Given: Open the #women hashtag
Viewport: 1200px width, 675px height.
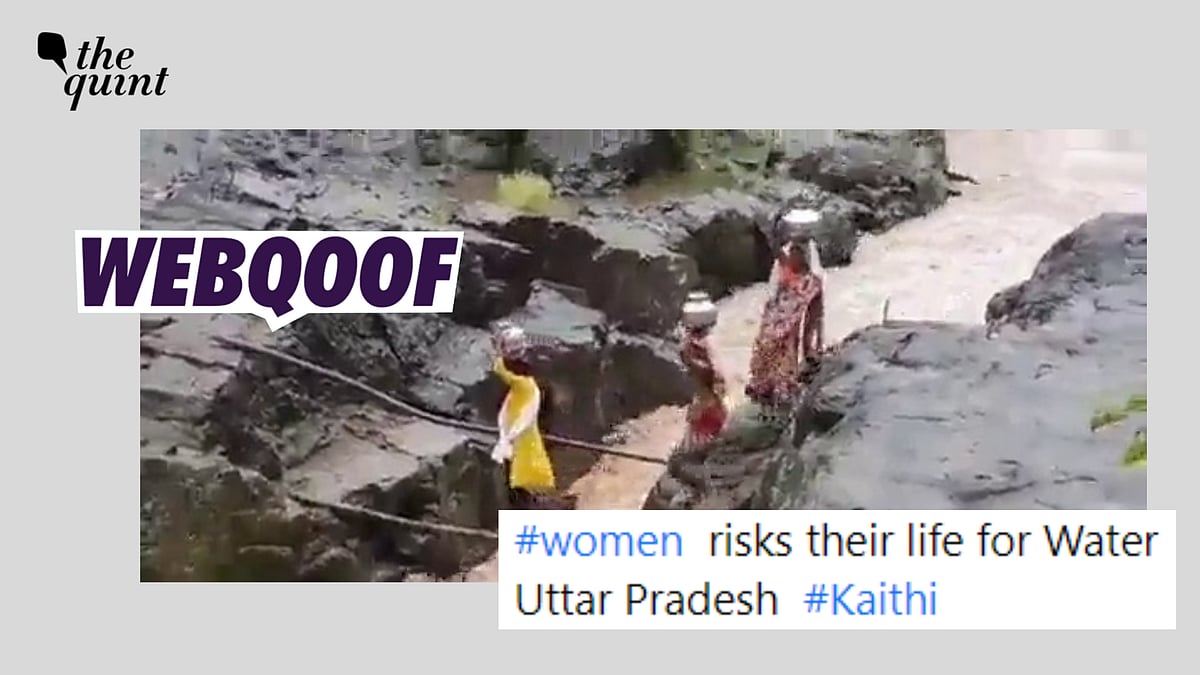Looking at the screenshot, I should pos(598,542).
